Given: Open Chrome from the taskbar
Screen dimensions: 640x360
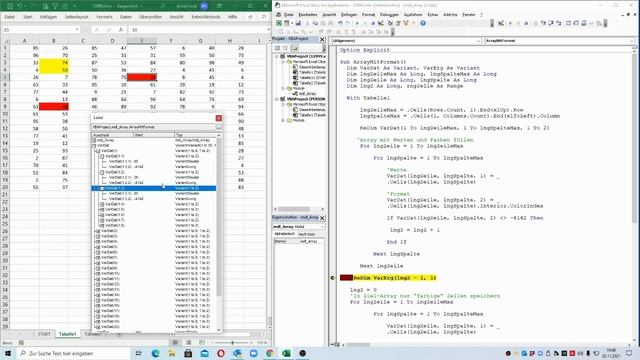Looking at the screenshot, I should 270,353.
